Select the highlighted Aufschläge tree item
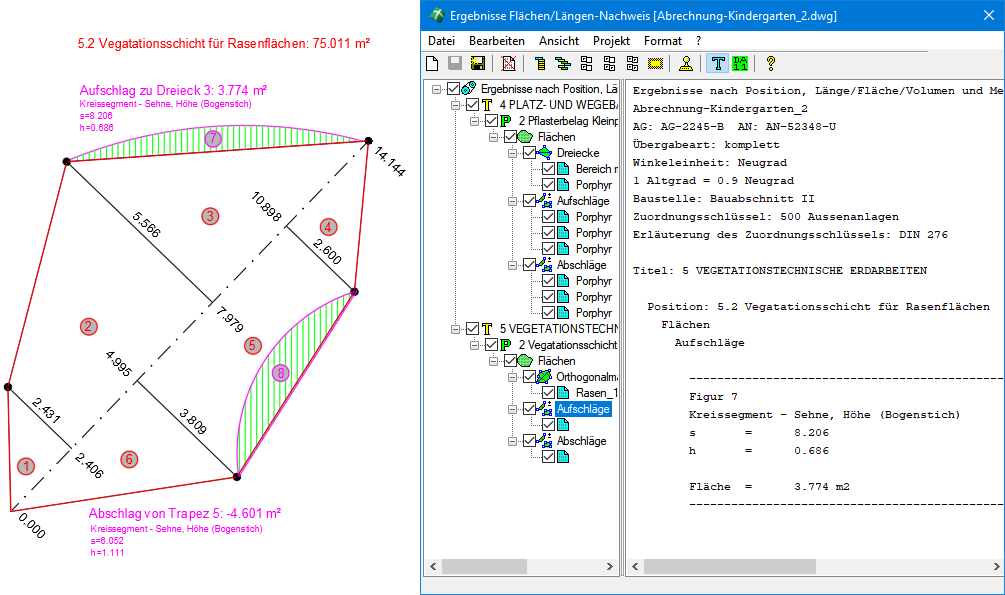1005x595 pixels. click(582, 409)
